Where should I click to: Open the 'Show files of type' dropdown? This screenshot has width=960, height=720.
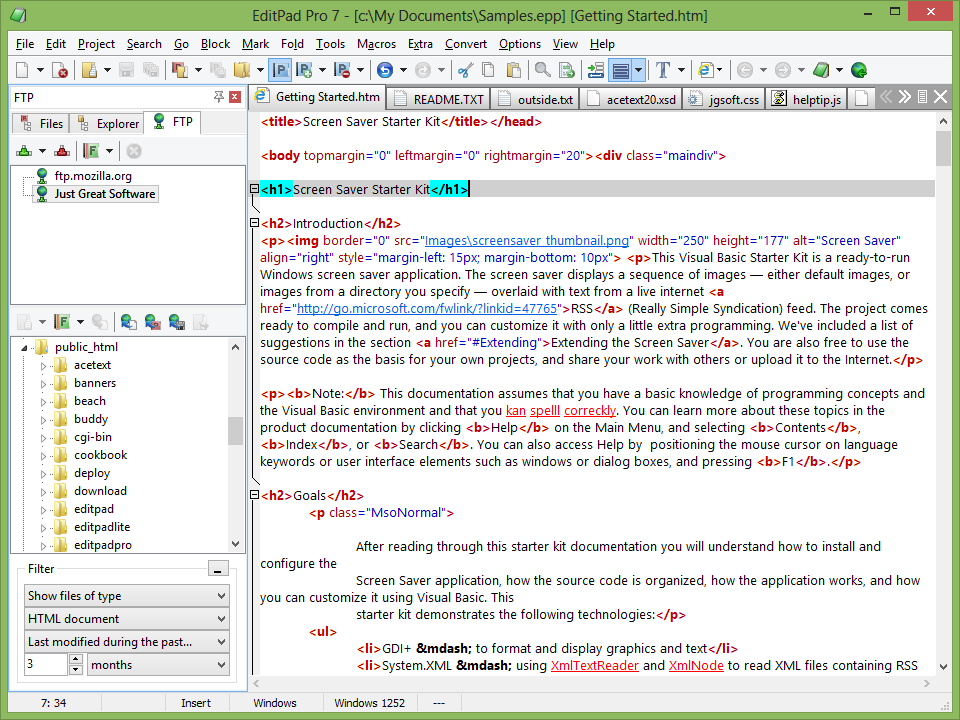click(127, 596)
